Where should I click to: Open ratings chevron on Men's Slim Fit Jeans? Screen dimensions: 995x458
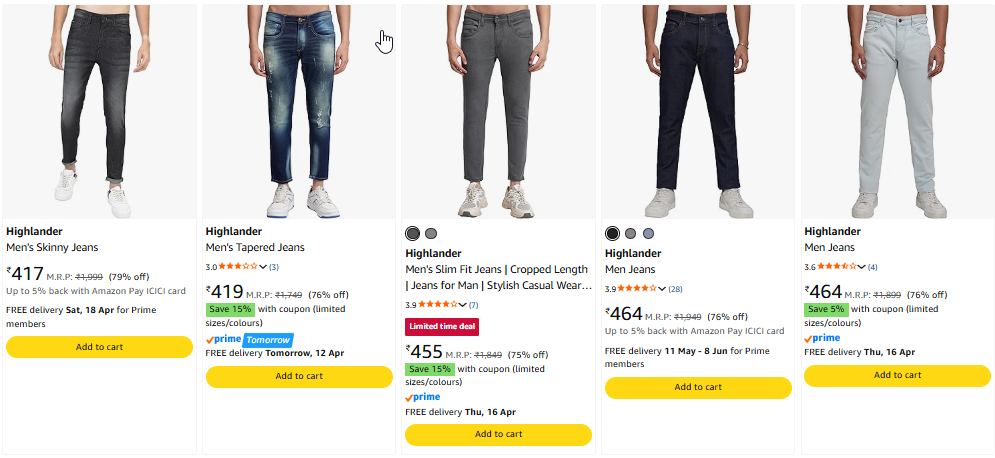(462, 305)
